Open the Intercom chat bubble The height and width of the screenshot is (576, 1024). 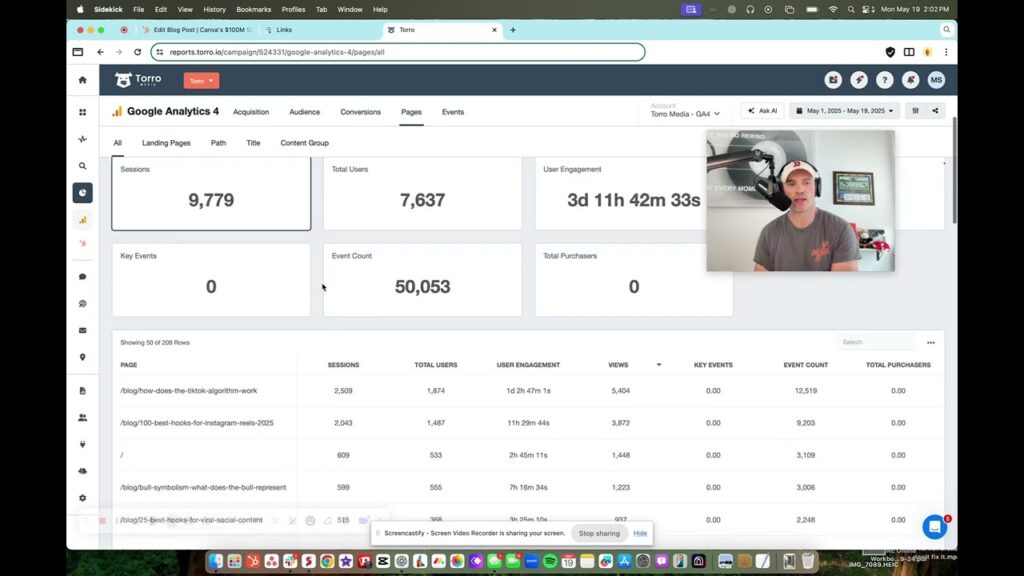tap(934, 527)
